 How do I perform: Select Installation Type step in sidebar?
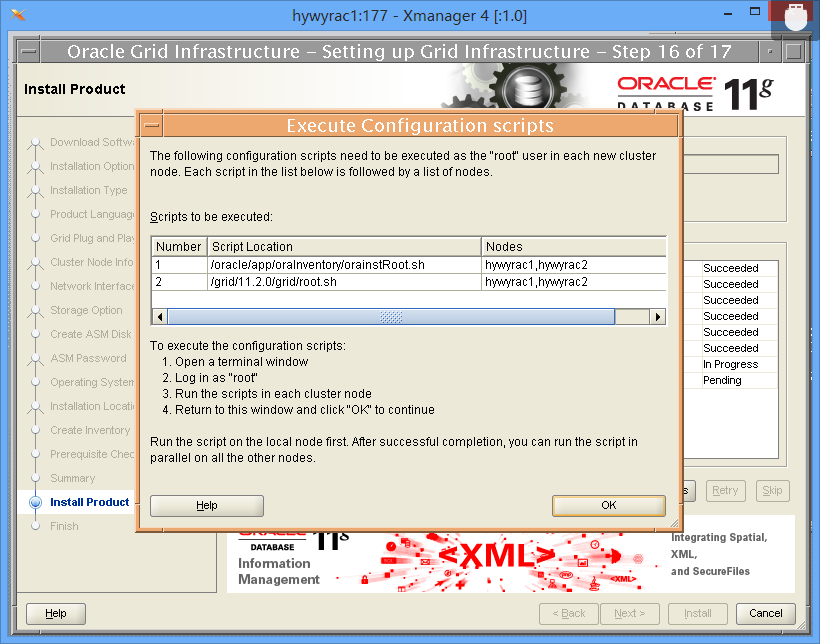coord(88,190)
